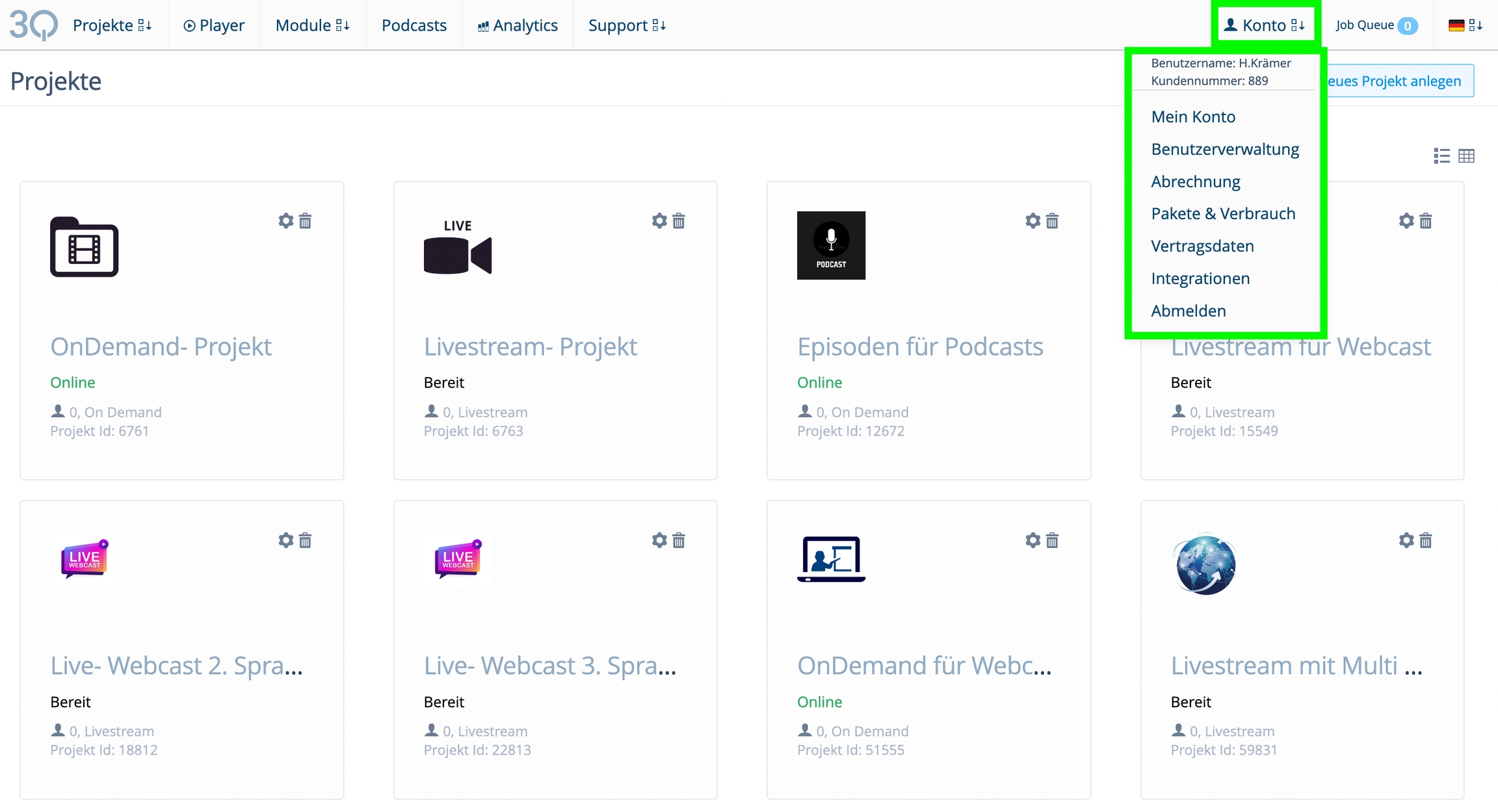Image resolution: width=1498 pixels, height=812 pixels.
Task: Click the podcast thumbnail image
Action: (x=831, y=245)
